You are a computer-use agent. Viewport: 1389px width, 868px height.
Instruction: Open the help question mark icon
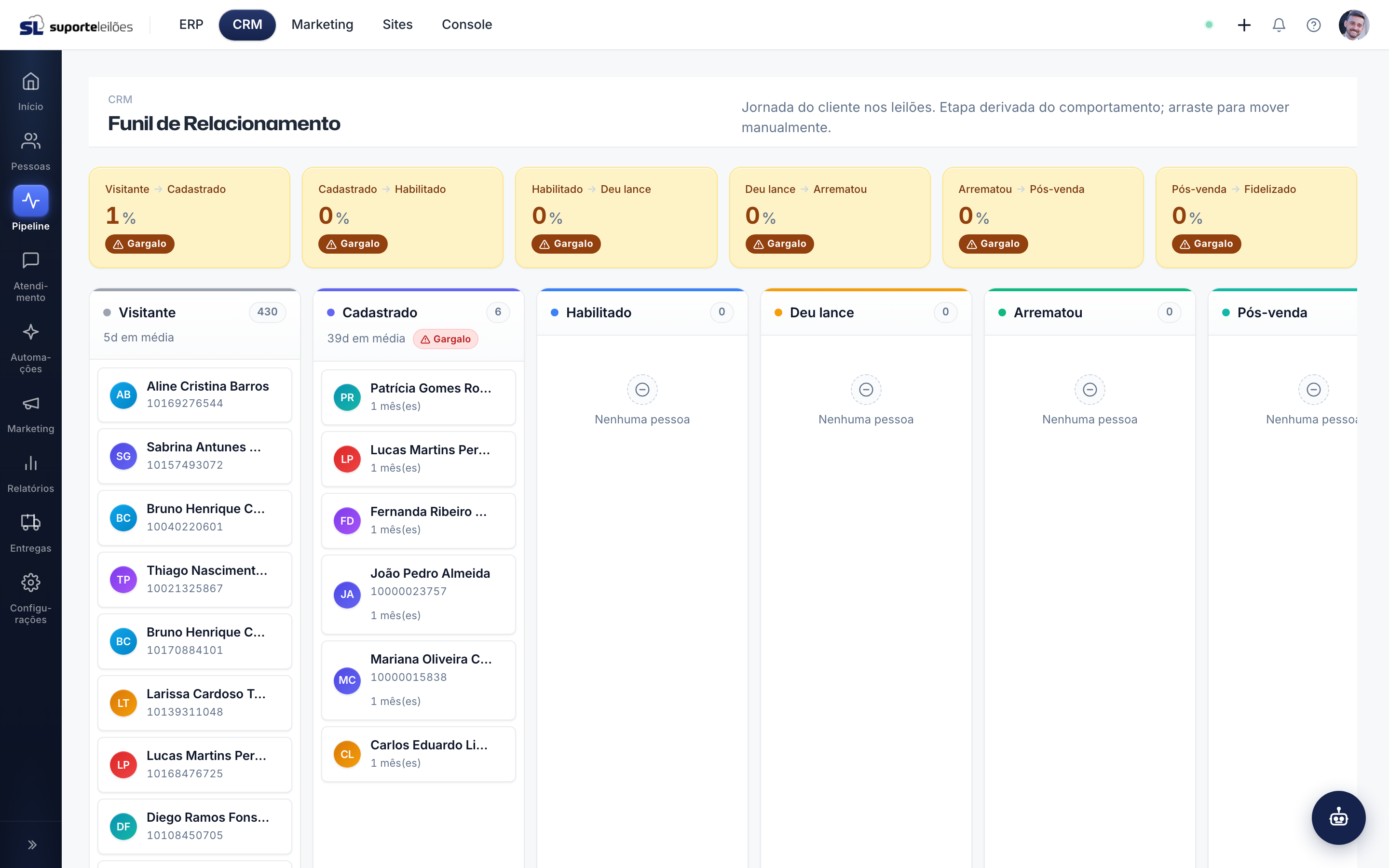(x=1313, y=25)
